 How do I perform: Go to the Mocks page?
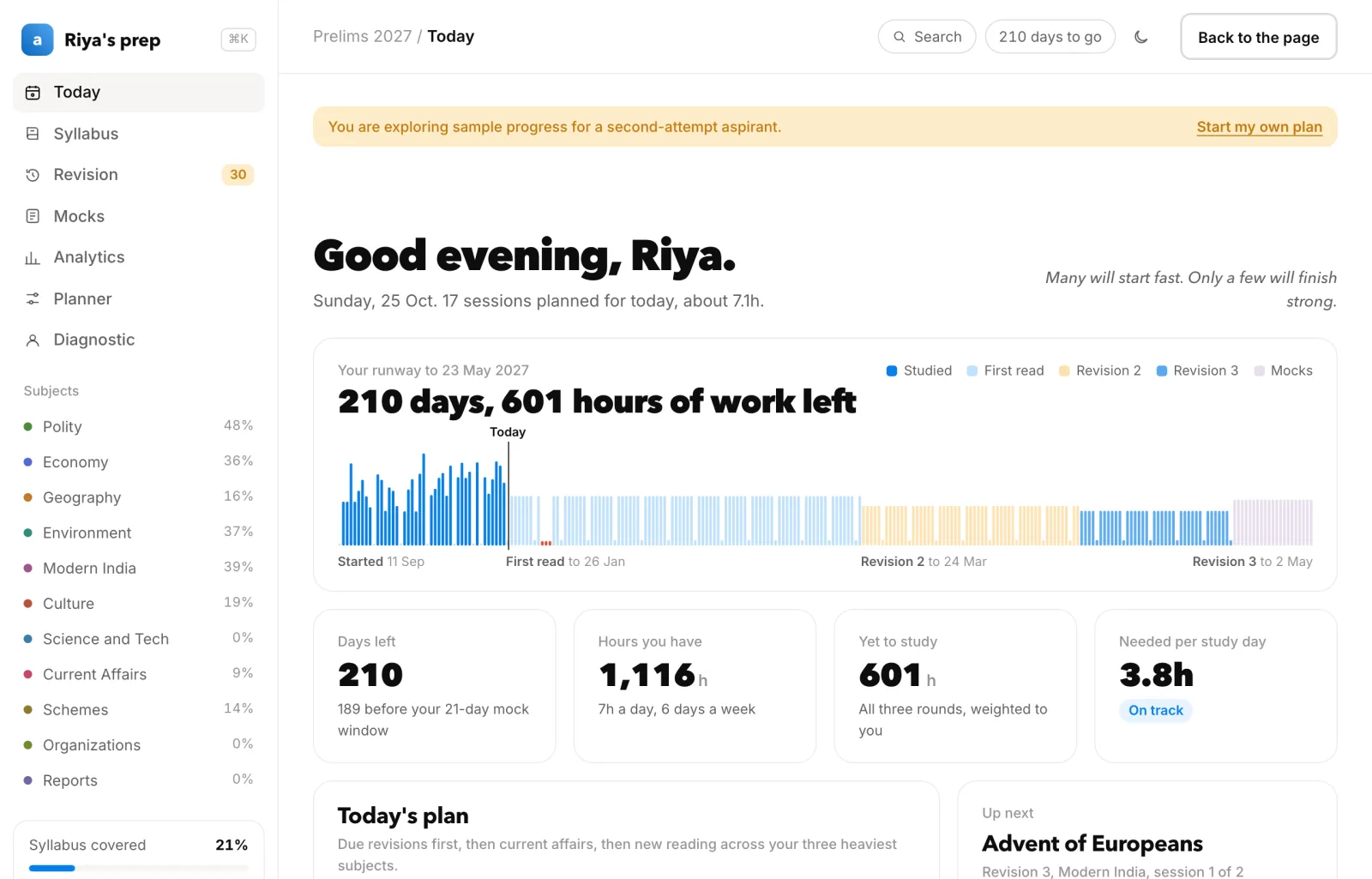click(139, 216)
